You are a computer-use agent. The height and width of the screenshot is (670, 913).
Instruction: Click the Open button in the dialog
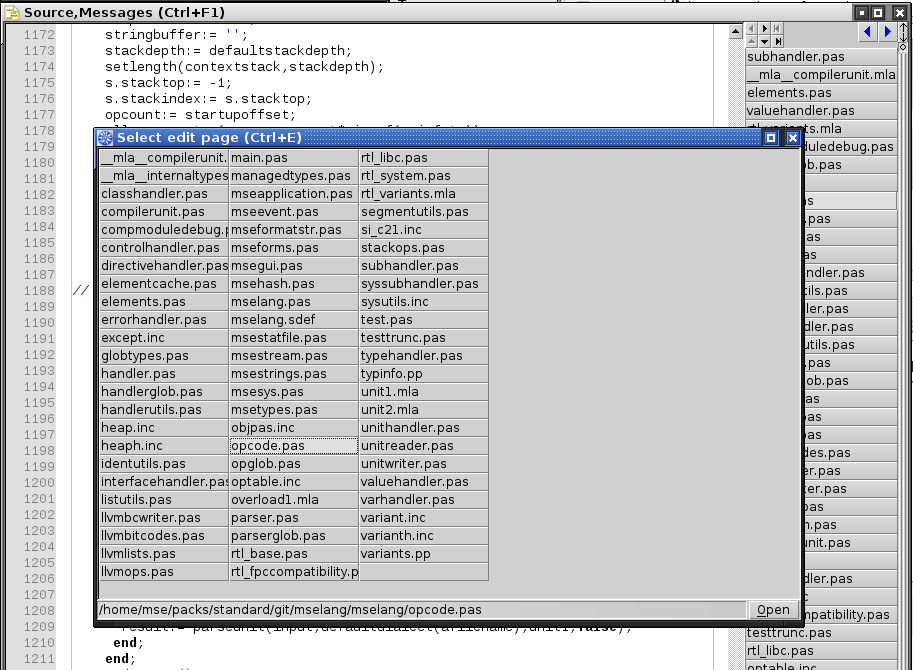pos(773,610)
